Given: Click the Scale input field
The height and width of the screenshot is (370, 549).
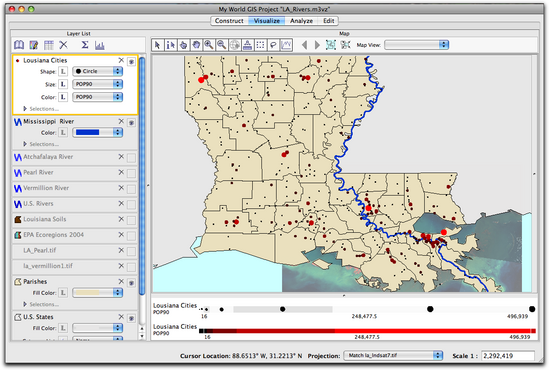Looking at the screenshot, I should pyautogui.click(x=508, y=356).
